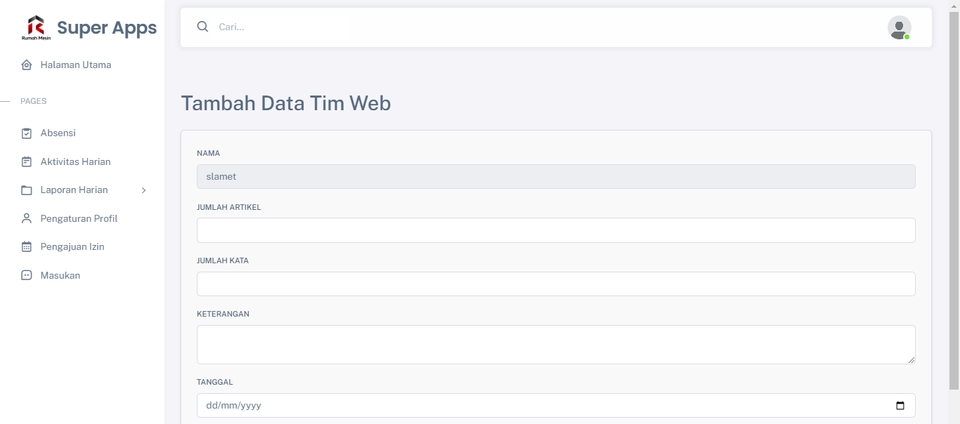Open the Tanggal calendar date picker
Screen dimensions: 960x424
pos(900,405)
